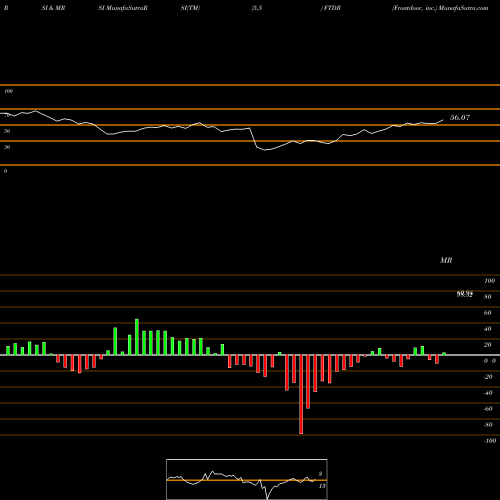
Task: Click the 'SI(TM)' header text
Action: coord(190,8)
